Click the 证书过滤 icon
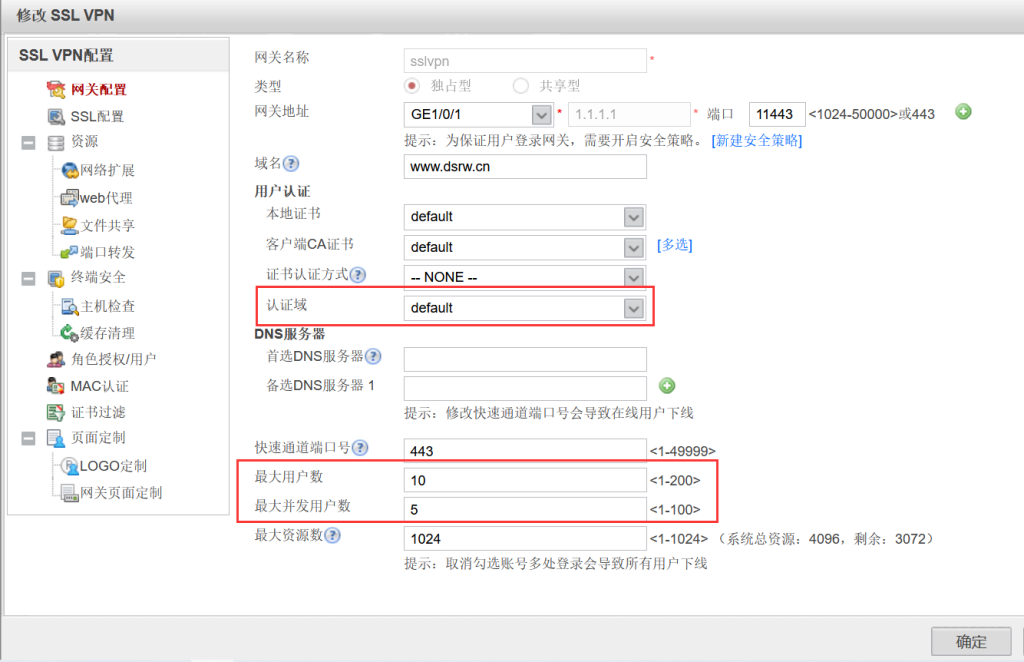This screenshot has width=1024, height=662. pos(56,413)
